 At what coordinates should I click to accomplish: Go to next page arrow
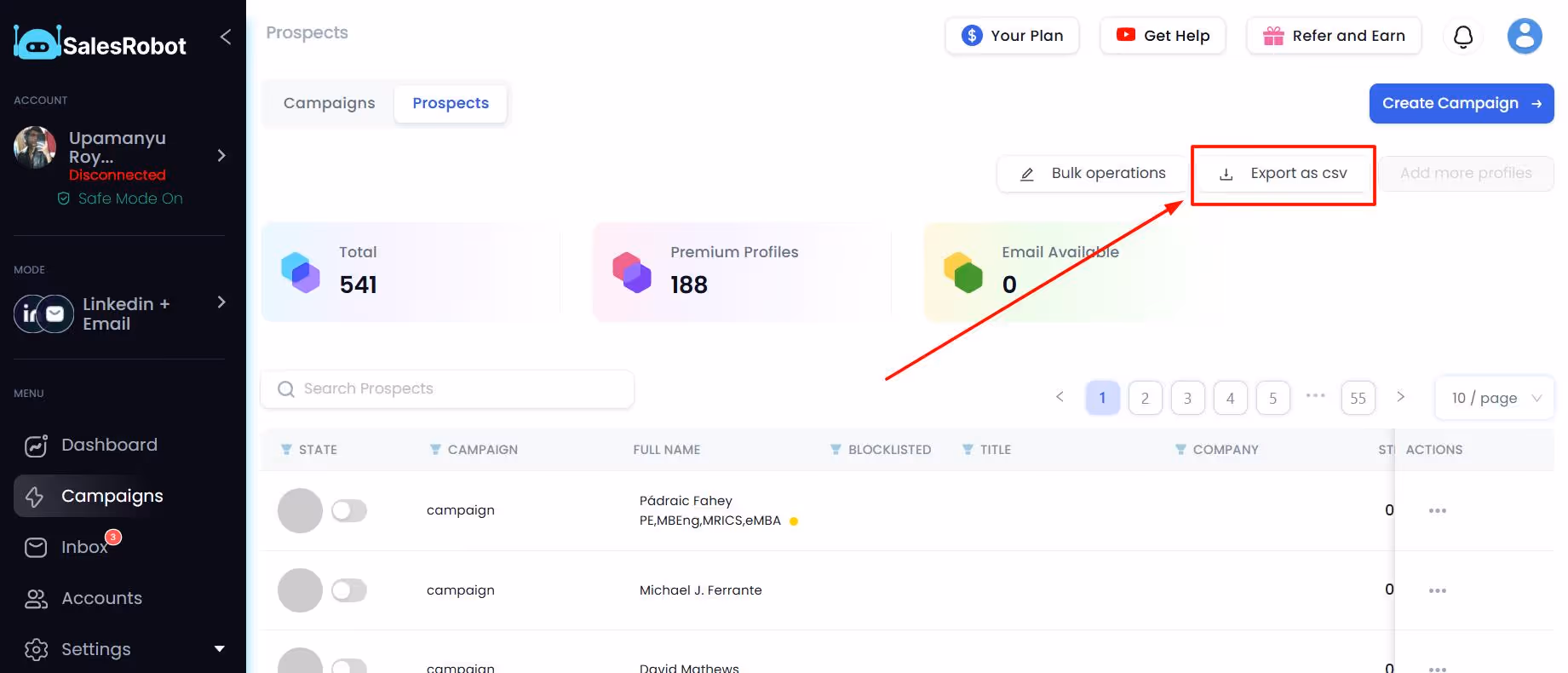tap(1401, 397)
